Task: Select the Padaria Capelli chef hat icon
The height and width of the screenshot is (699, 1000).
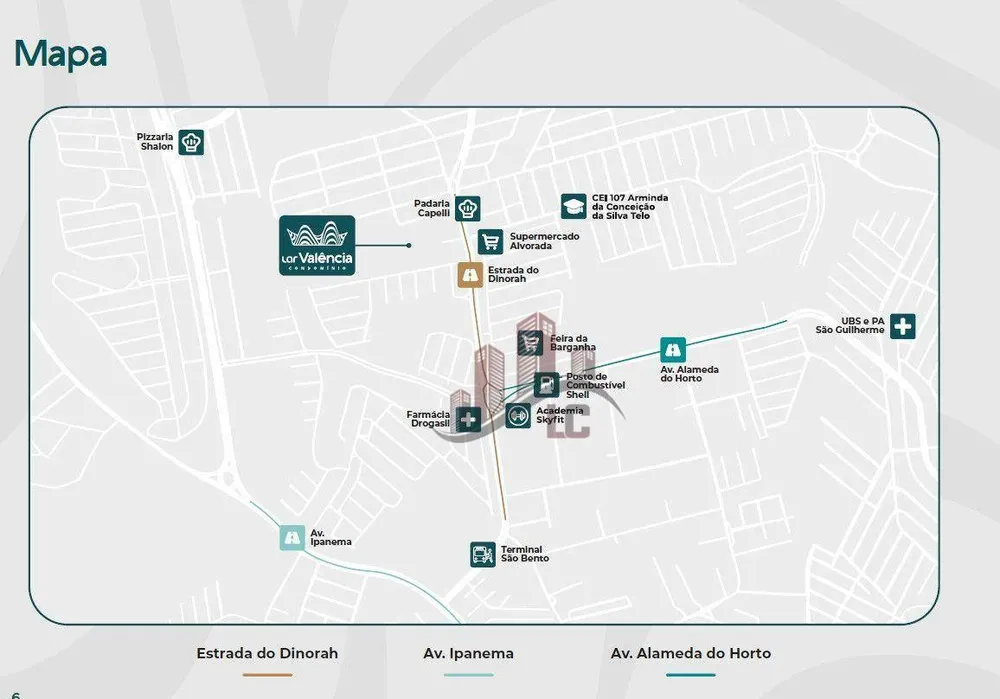Action: pos(467,209)
